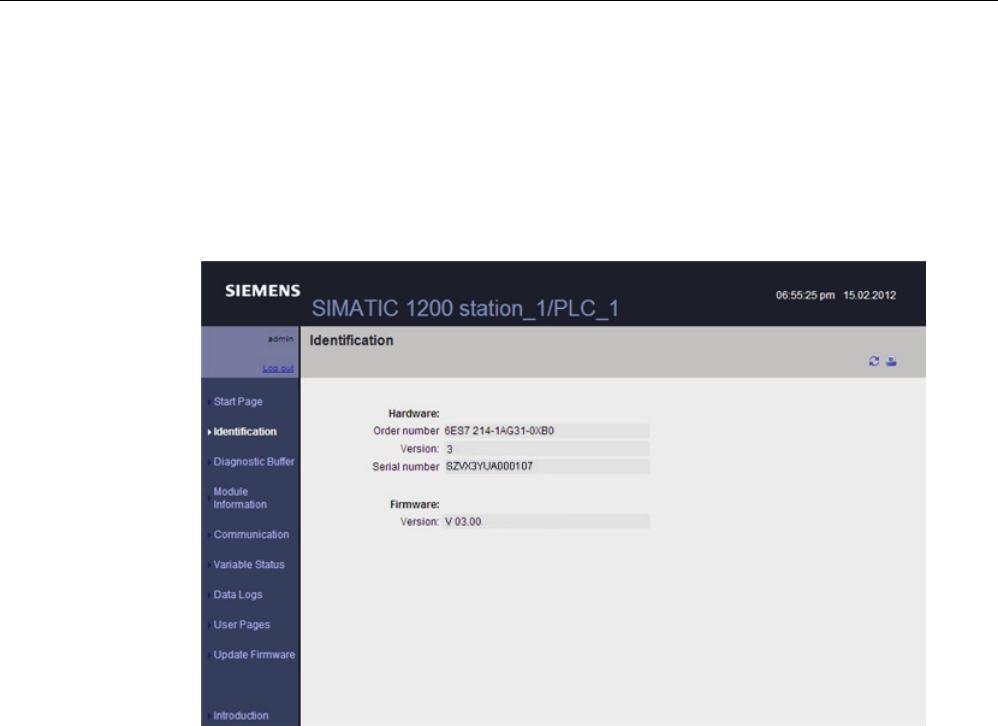The width and height of the screenshot is (998, 726).
Task: Click the admin user name label
Action: (281, 339)
